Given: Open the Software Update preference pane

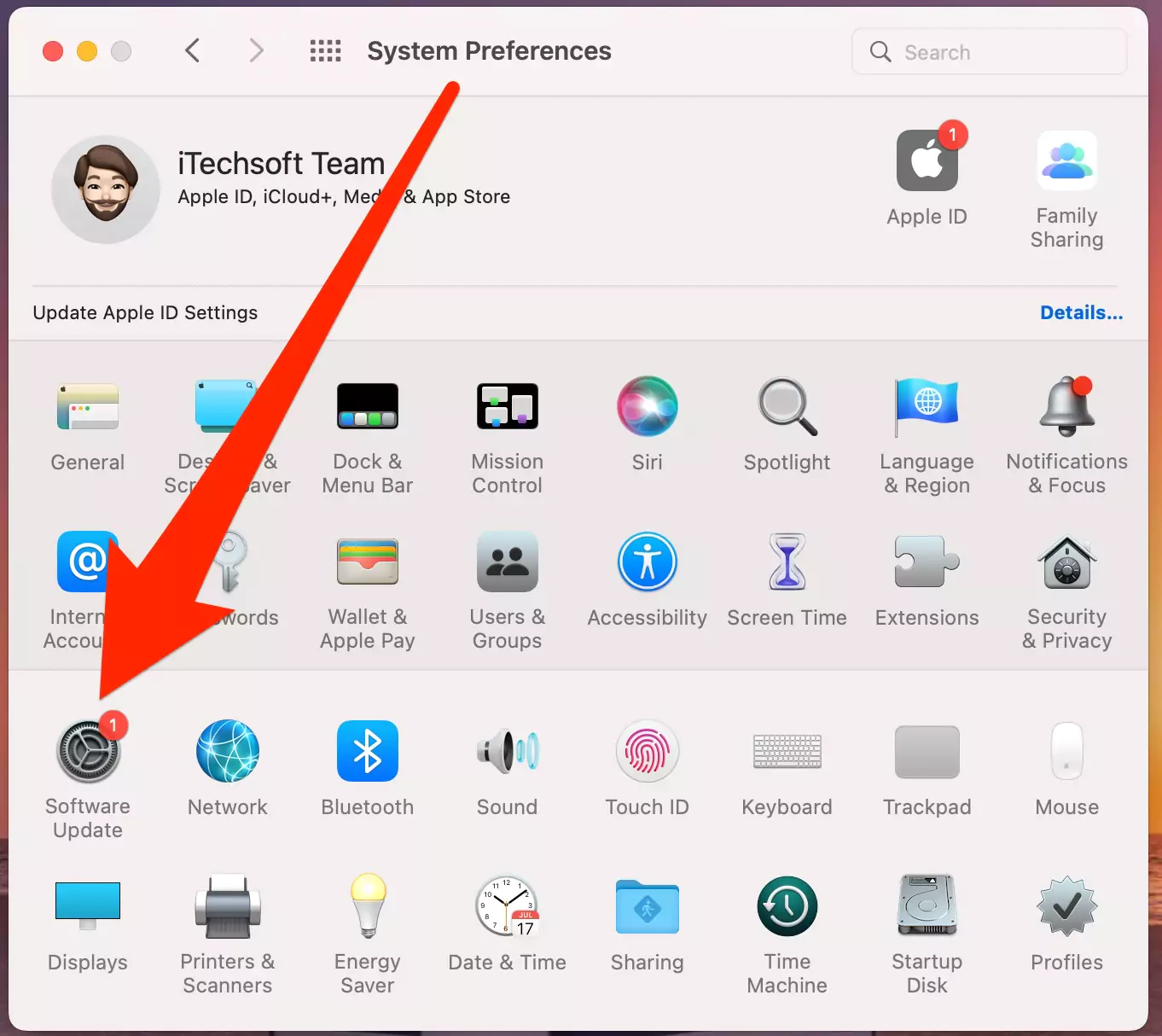Looking at the screenshot, I should [x=88, y=752].
